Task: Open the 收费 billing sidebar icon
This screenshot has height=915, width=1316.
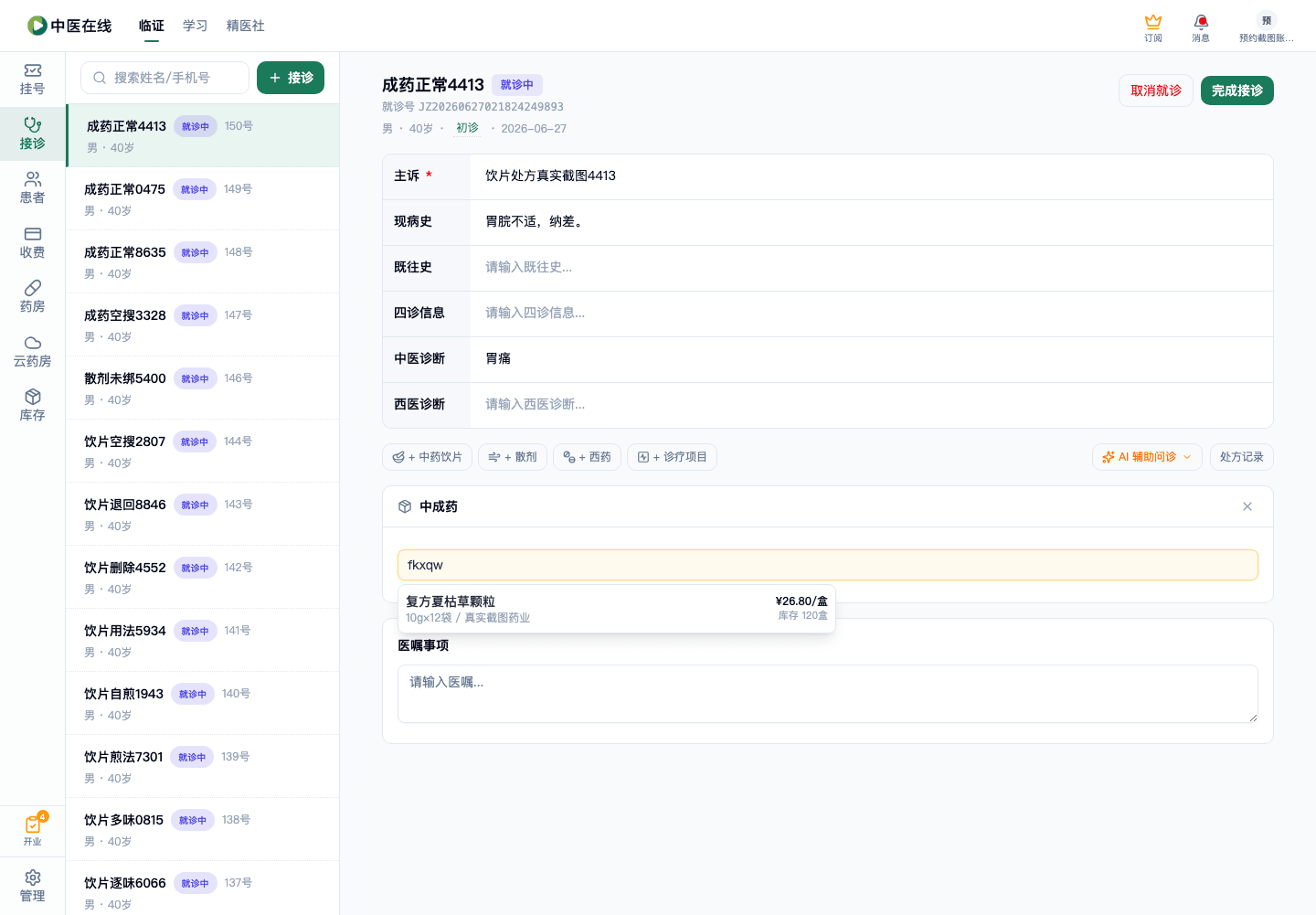Action: point(32,243)
